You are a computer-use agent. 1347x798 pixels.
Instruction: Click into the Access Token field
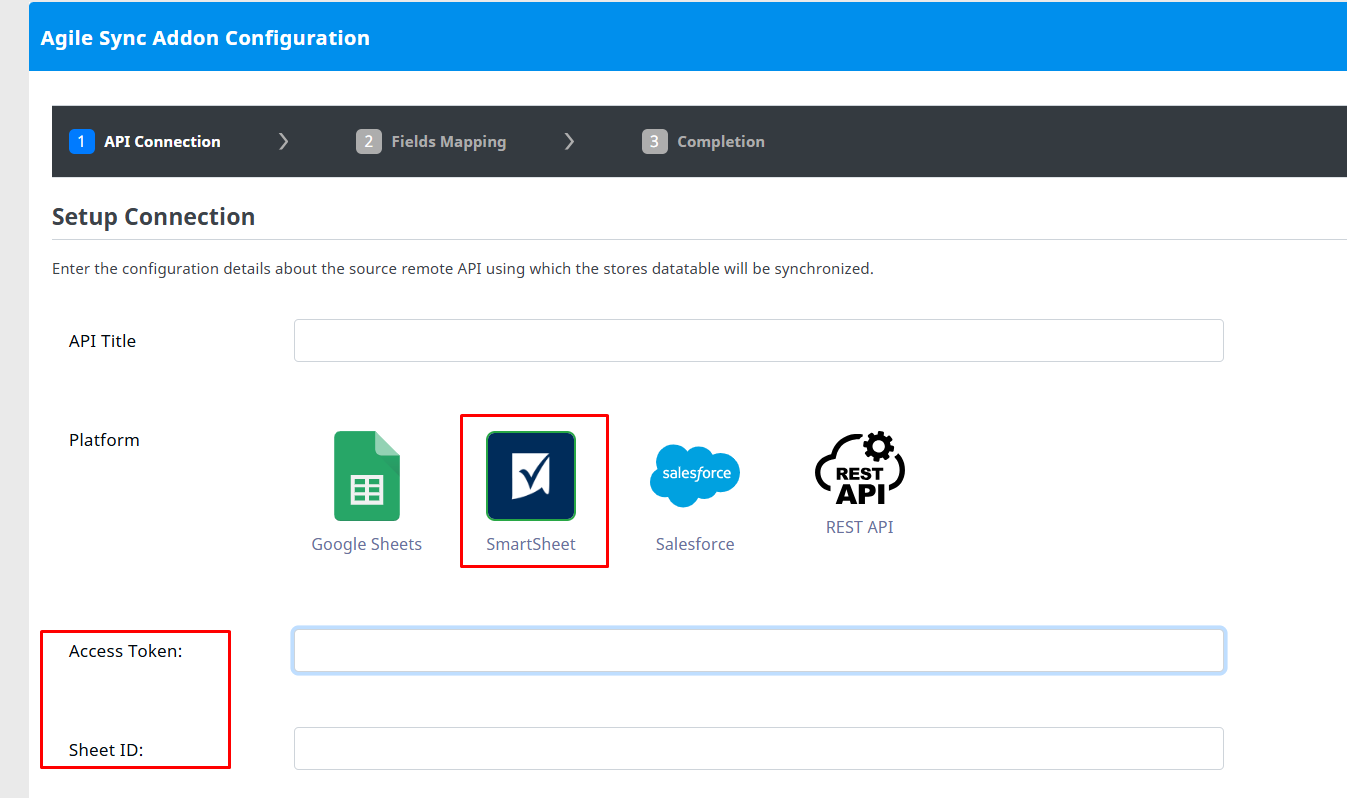pos(758,651)
